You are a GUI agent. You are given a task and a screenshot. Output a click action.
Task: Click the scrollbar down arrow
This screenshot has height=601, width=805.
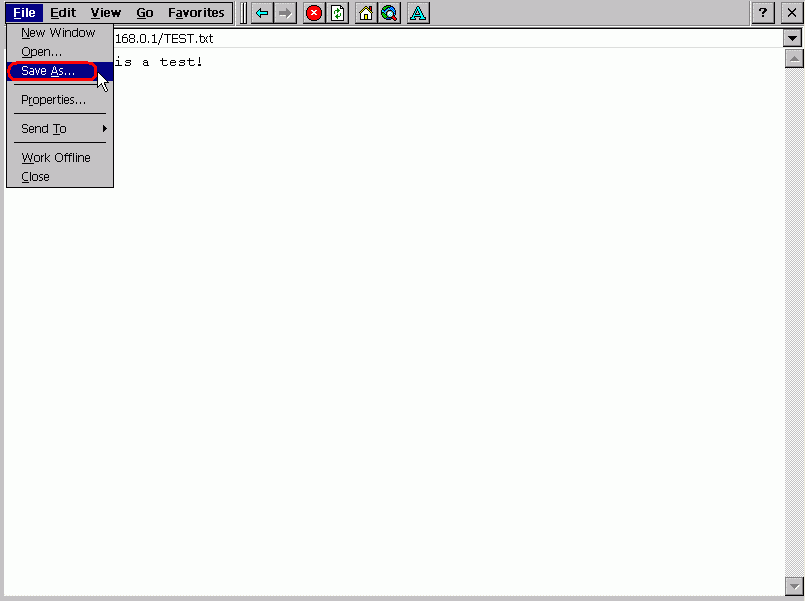[794, 586]
